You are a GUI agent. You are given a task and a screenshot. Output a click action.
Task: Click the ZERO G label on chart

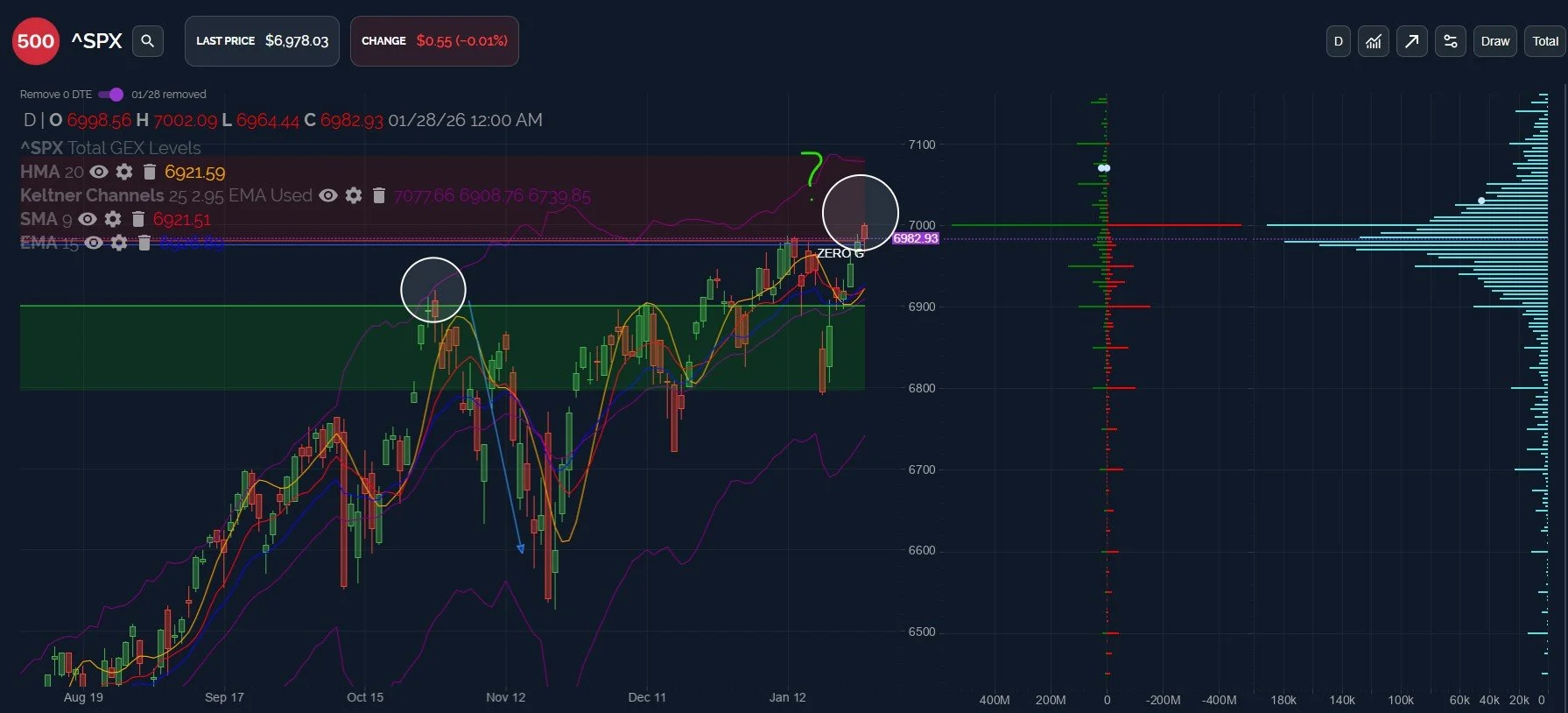coord(840,253)
